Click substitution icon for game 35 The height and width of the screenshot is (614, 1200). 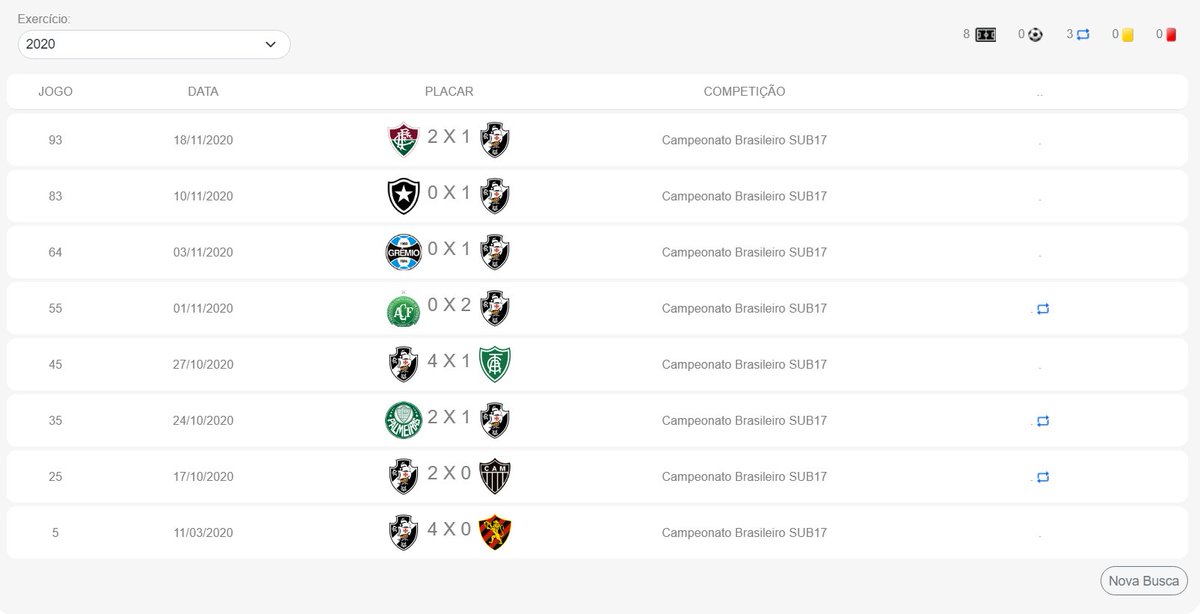pyautogui.click(x=1043, y=421)
